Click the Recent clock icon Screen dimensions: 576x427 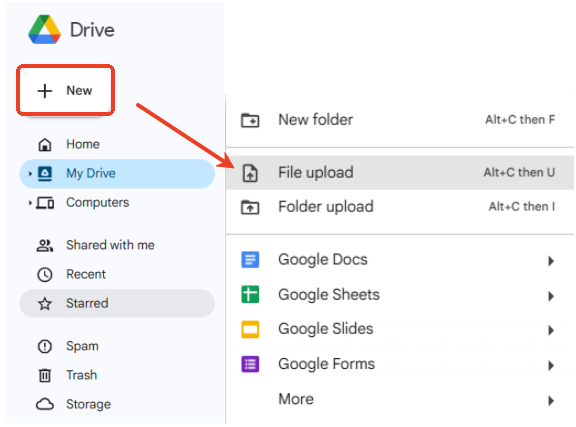coord(45,274)
